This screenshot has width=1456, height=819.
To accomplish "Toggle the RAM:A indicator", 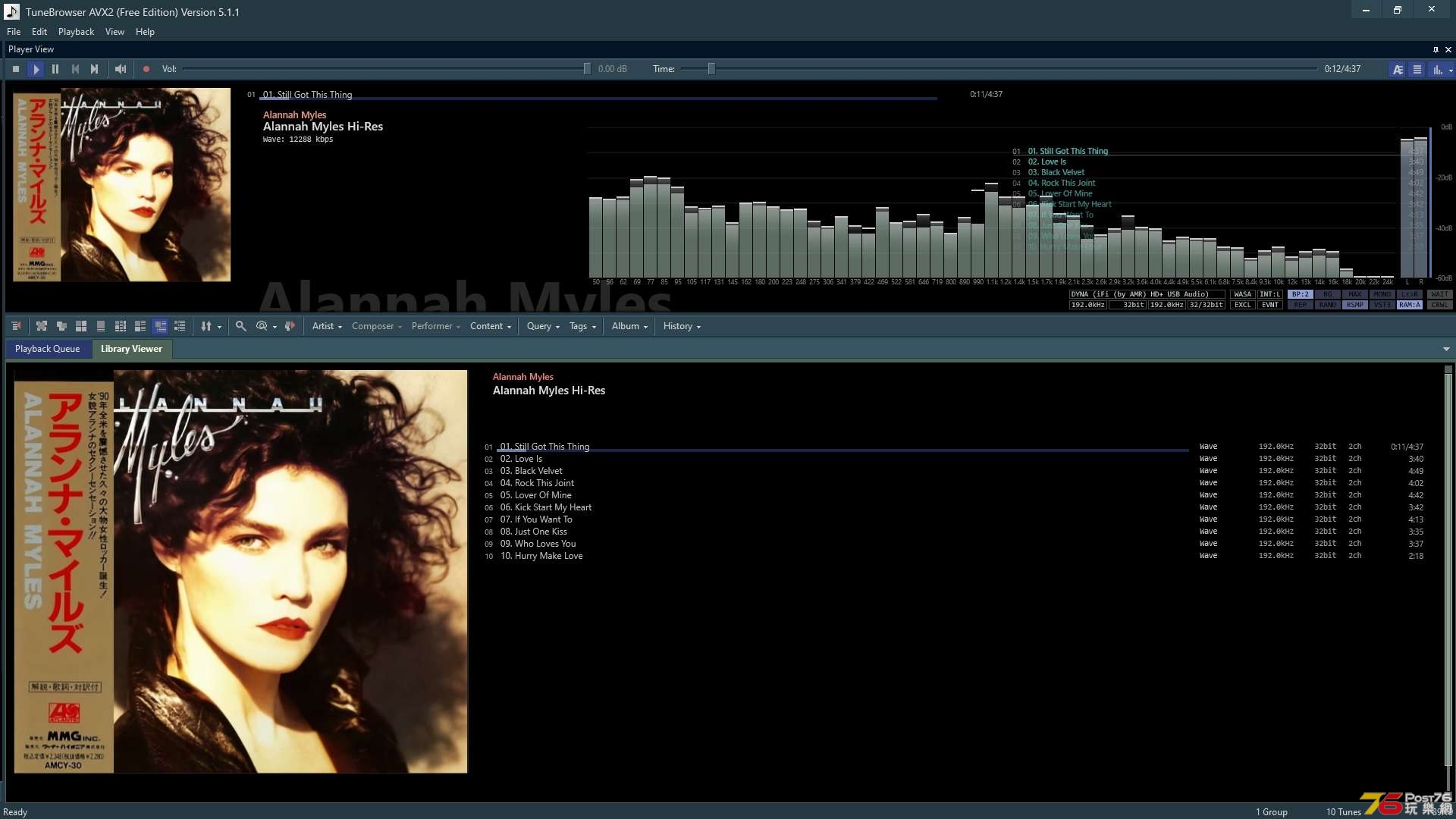I will coord(1409,305).
